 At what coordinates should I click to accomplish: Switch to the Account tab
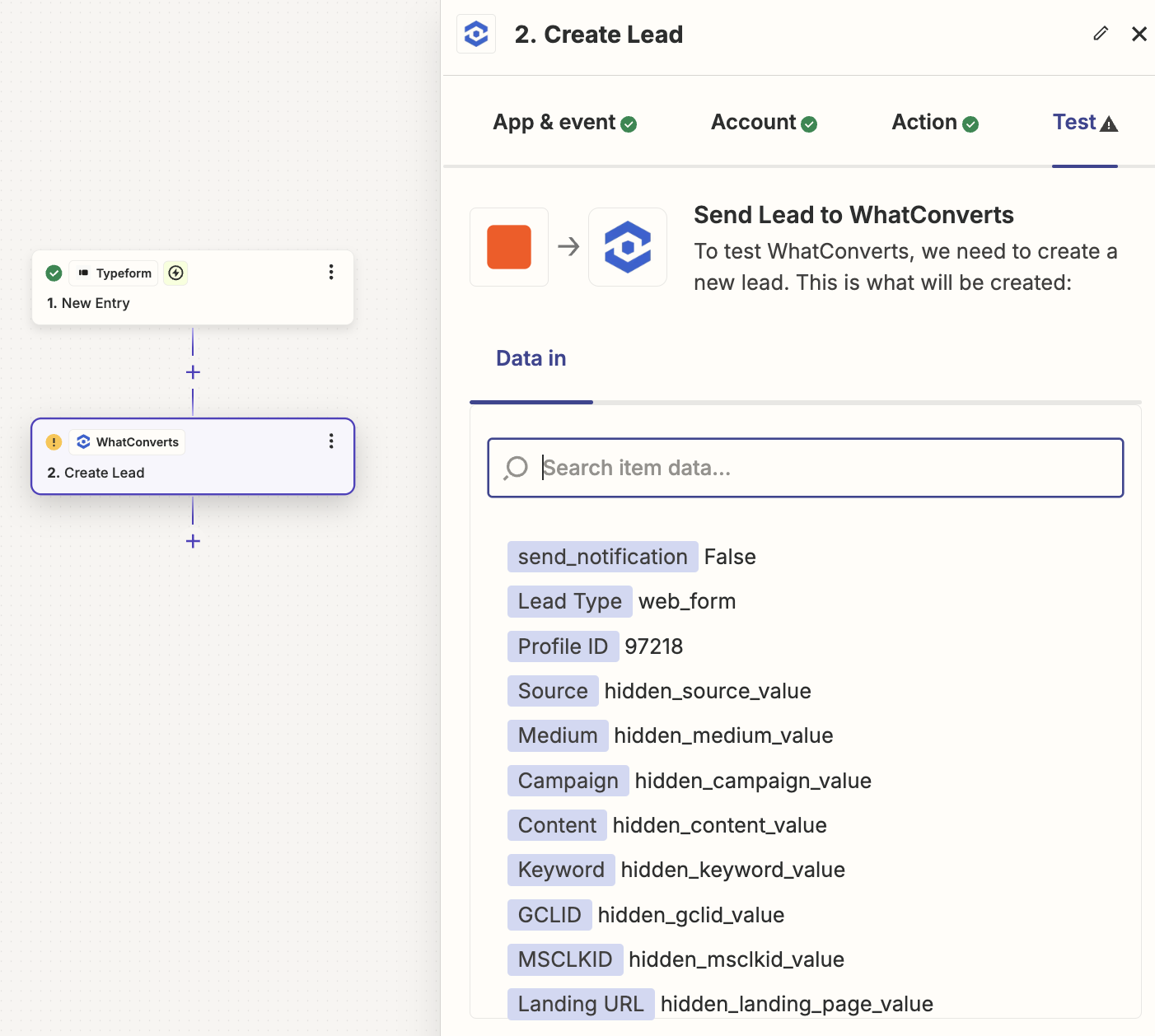764,122
